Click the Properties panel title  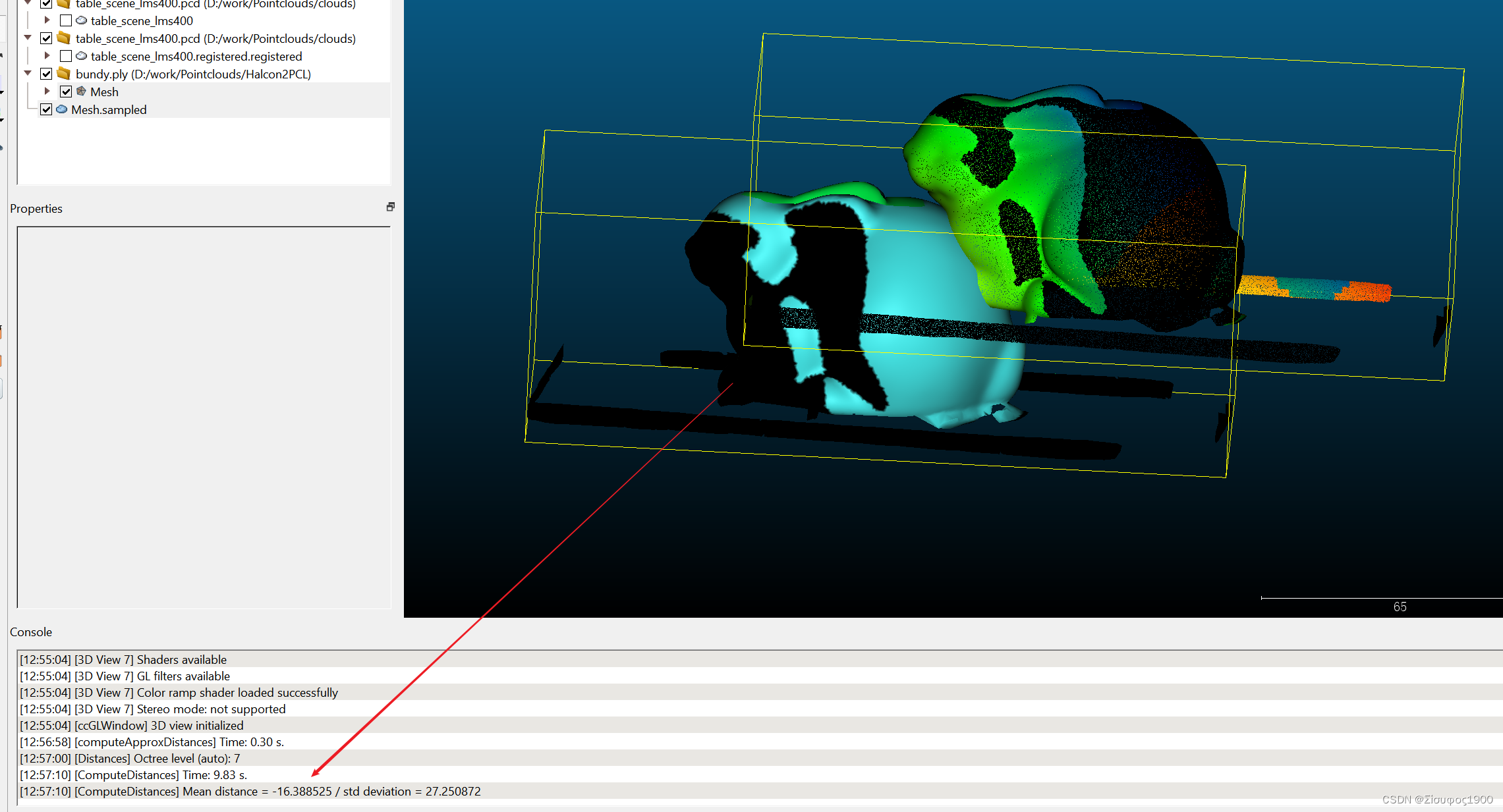[x=36, y=209]
